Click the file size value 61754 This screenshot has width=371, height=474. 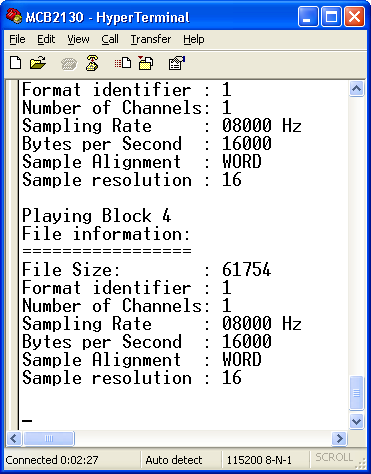point(246,269)
